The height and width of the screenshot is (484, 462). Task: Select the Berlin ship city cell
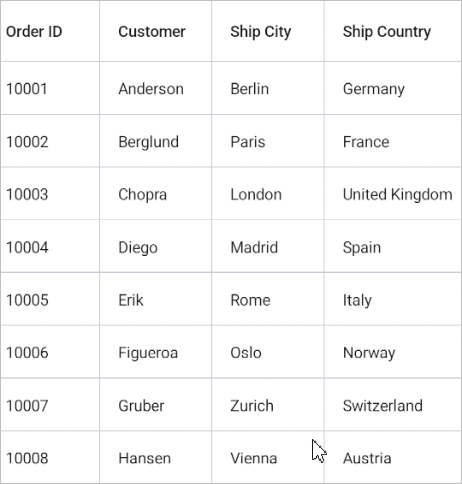pos(268,88)
